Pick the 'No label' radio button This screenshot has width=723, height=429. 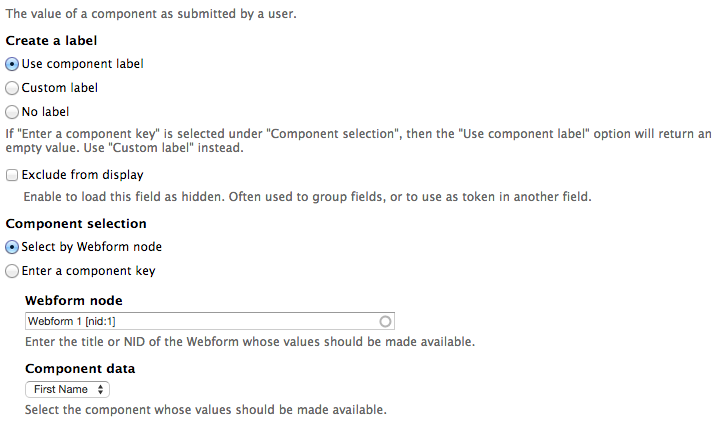pos(13,112)
